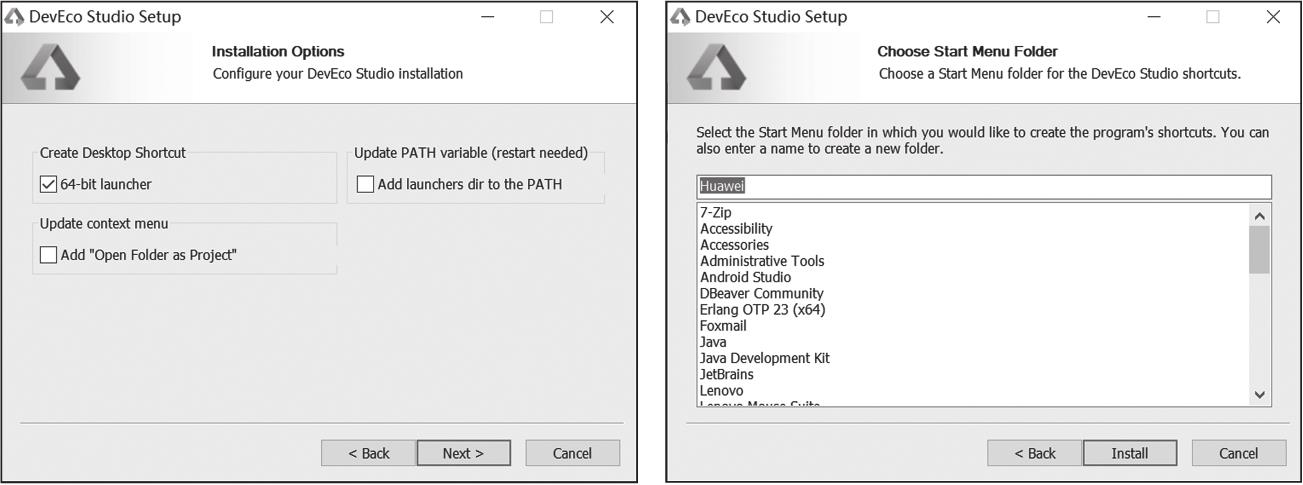Choose Android Studio from folder list
This screenshot has width=1303, height=485.
point(745,277)
